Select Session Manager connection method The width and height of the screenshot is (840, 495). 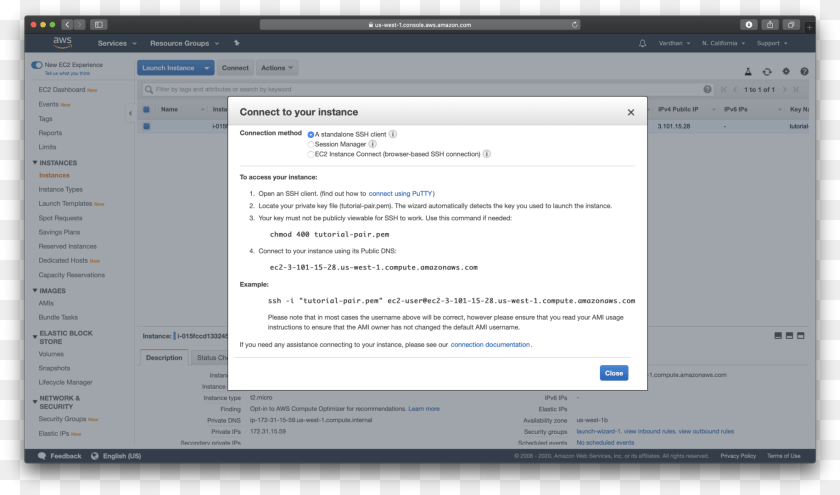(311, 144)
